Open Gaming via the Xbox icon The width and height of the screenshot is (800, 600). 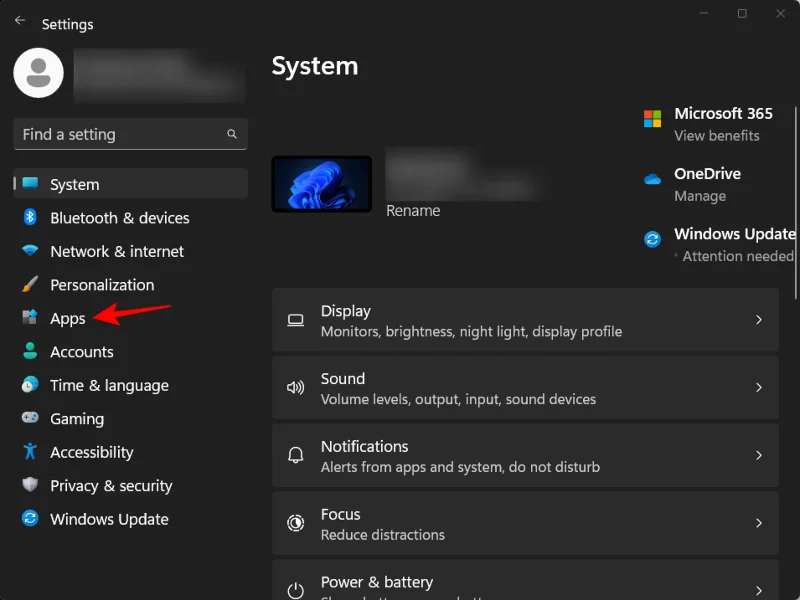coord(29,418)
